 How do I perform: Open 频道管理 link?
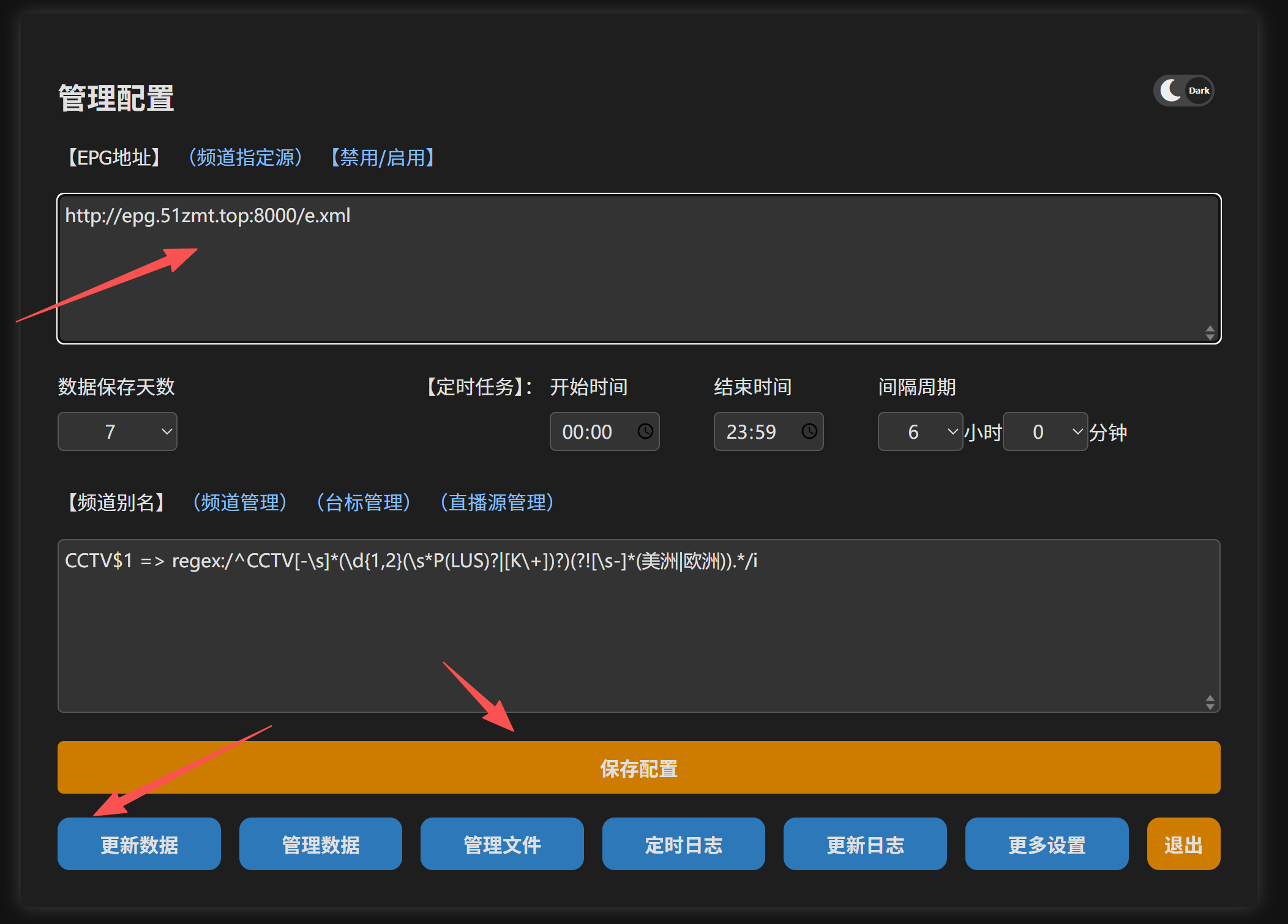240,502
